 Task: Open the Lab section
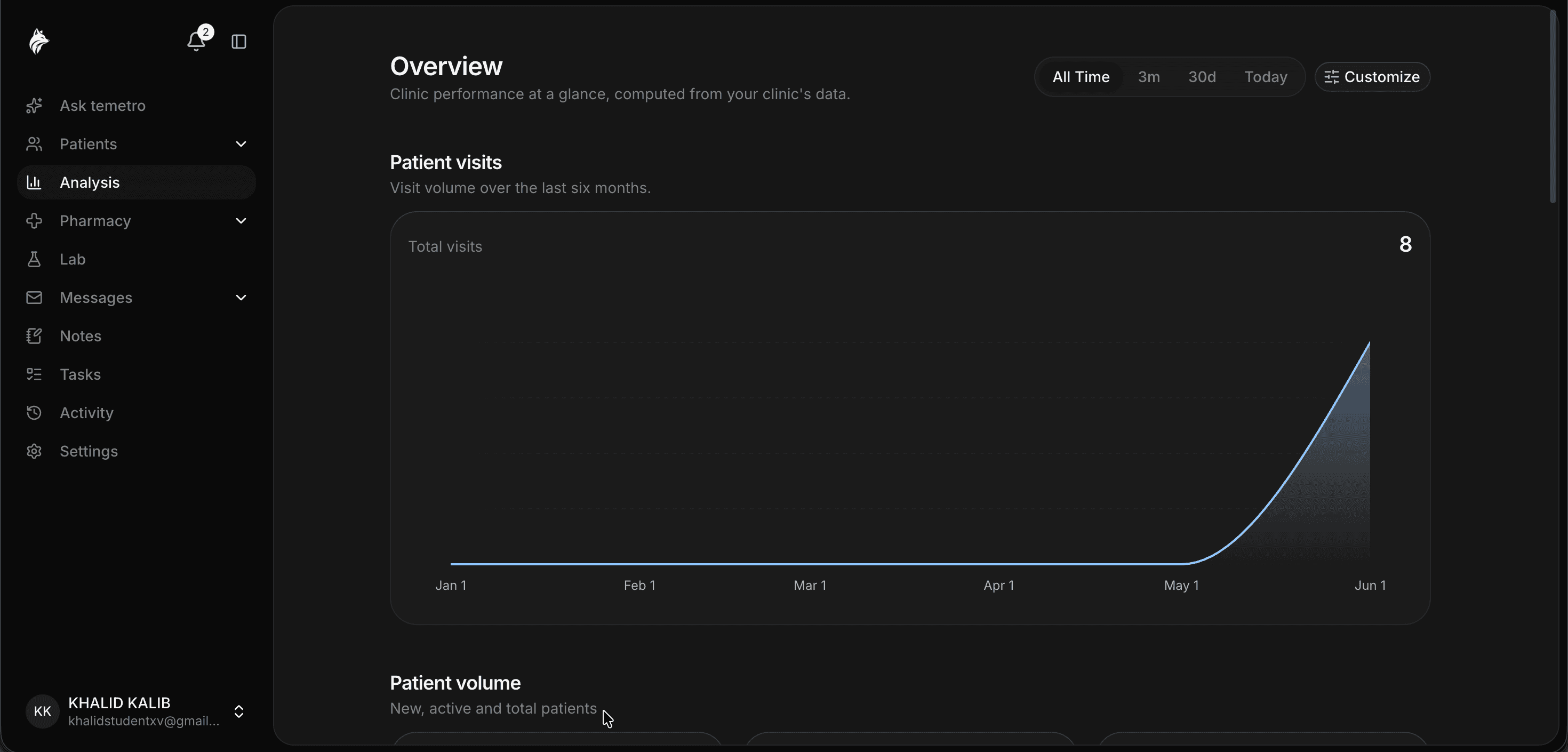[137, 259]
